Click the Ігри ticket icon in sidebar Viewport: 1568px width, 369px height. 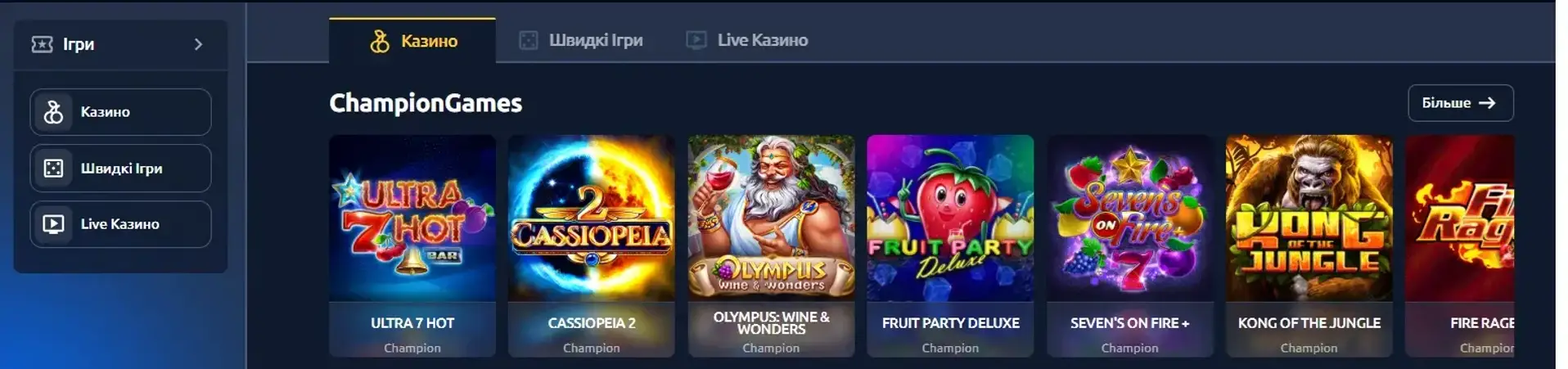pyautogui.click(x=42, y=44)
